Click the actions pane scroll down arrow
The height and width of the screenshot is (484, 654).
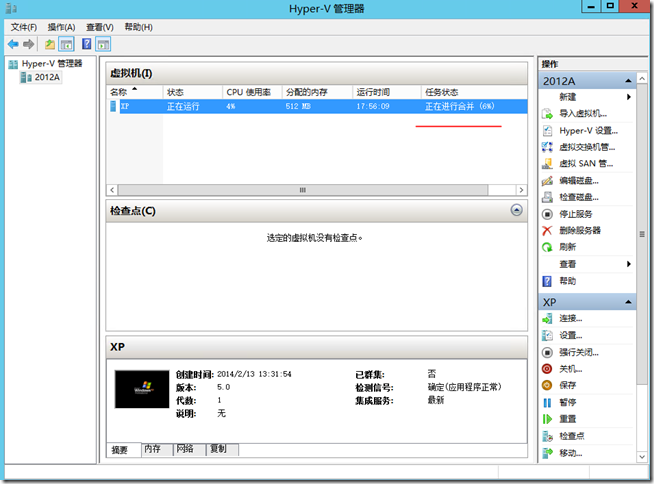[x=642, y=457]
